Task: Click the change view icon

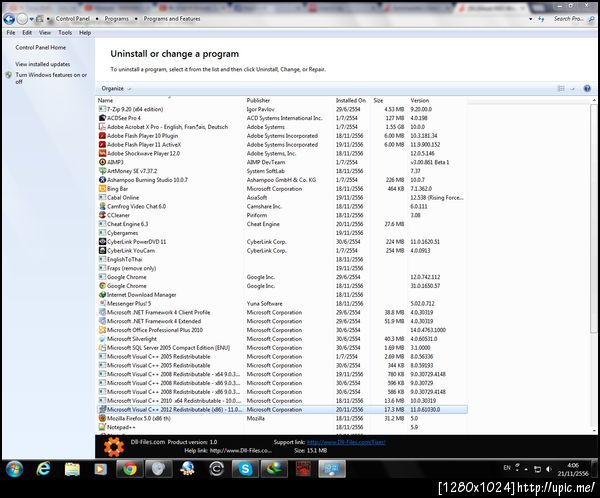Action: click(x=561, y=88)
